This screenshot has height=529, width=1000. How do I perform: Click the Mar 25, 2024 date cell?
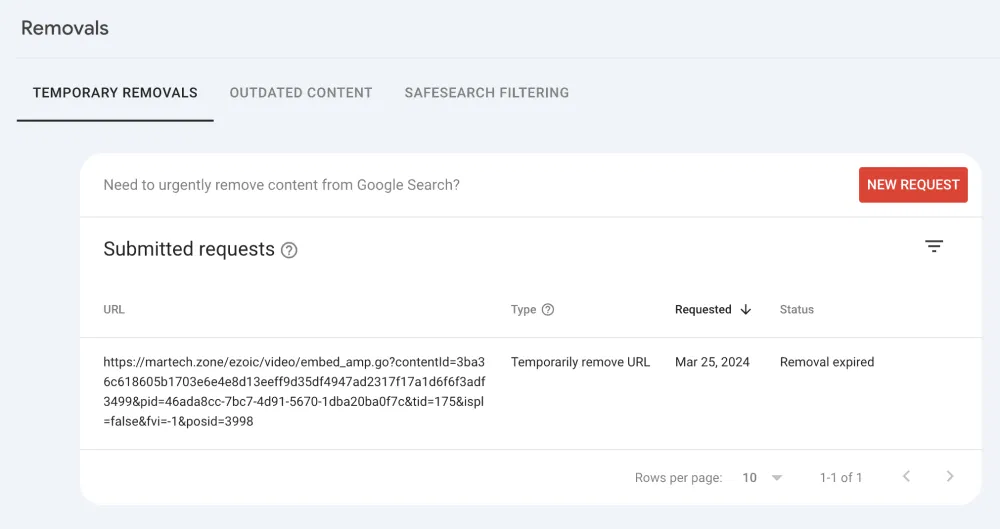[712, 362]
